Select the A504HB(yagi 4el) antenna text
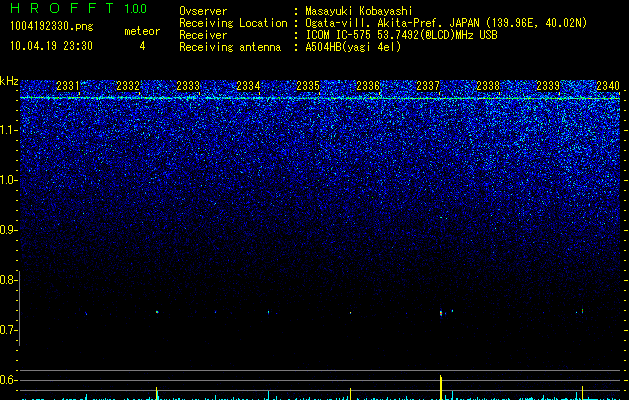The image size is (629, 400). (353, 47)
